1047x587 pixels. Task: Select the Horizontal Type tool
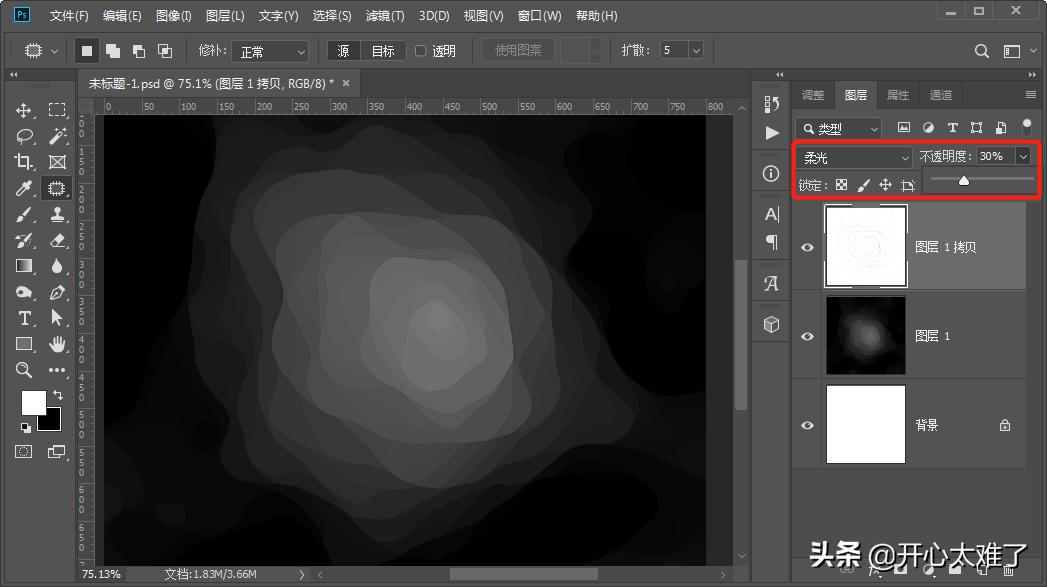click(x=24, y=318)
